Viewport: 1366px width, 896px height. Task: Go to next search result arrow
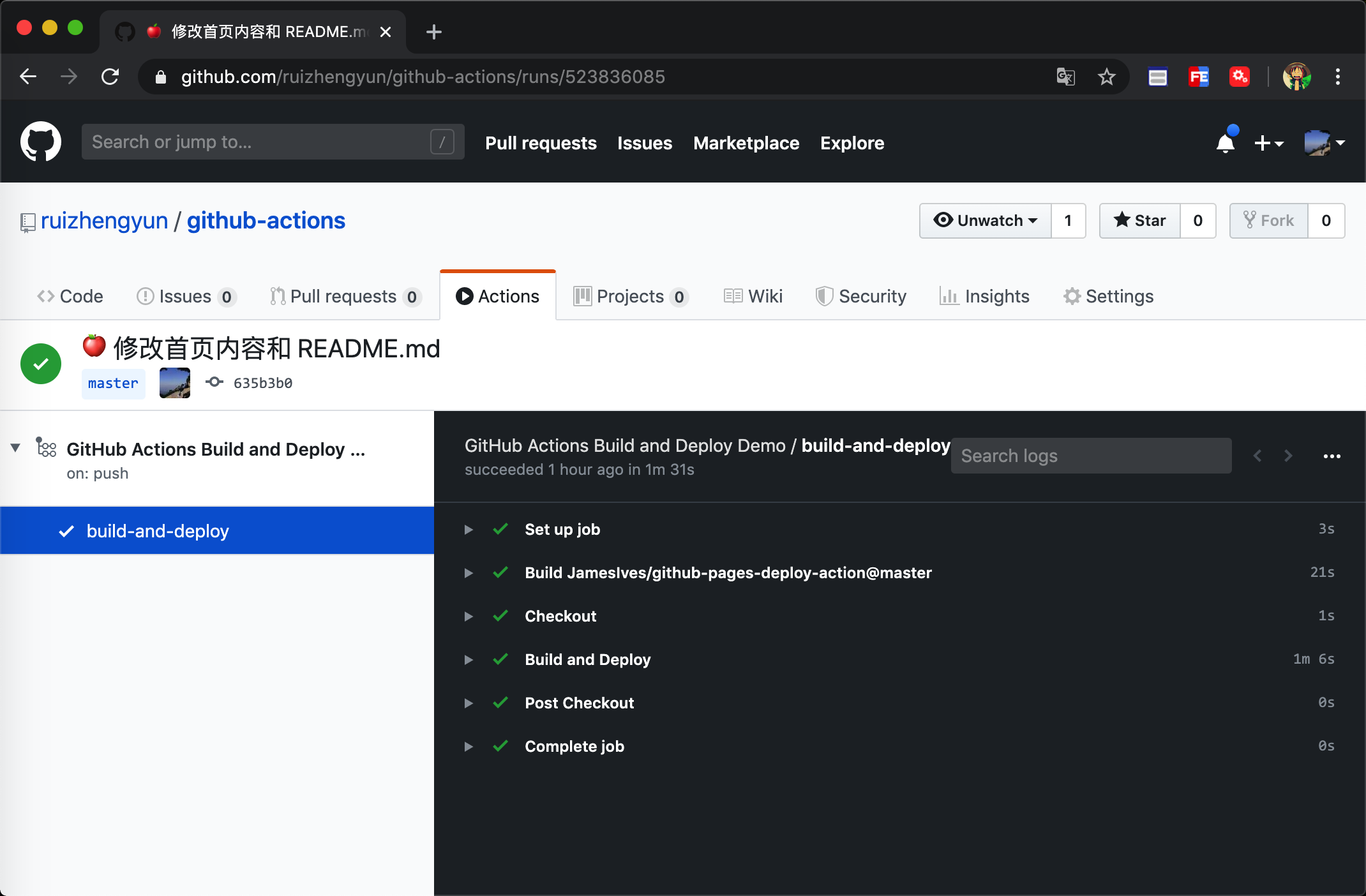[1288, 456]
